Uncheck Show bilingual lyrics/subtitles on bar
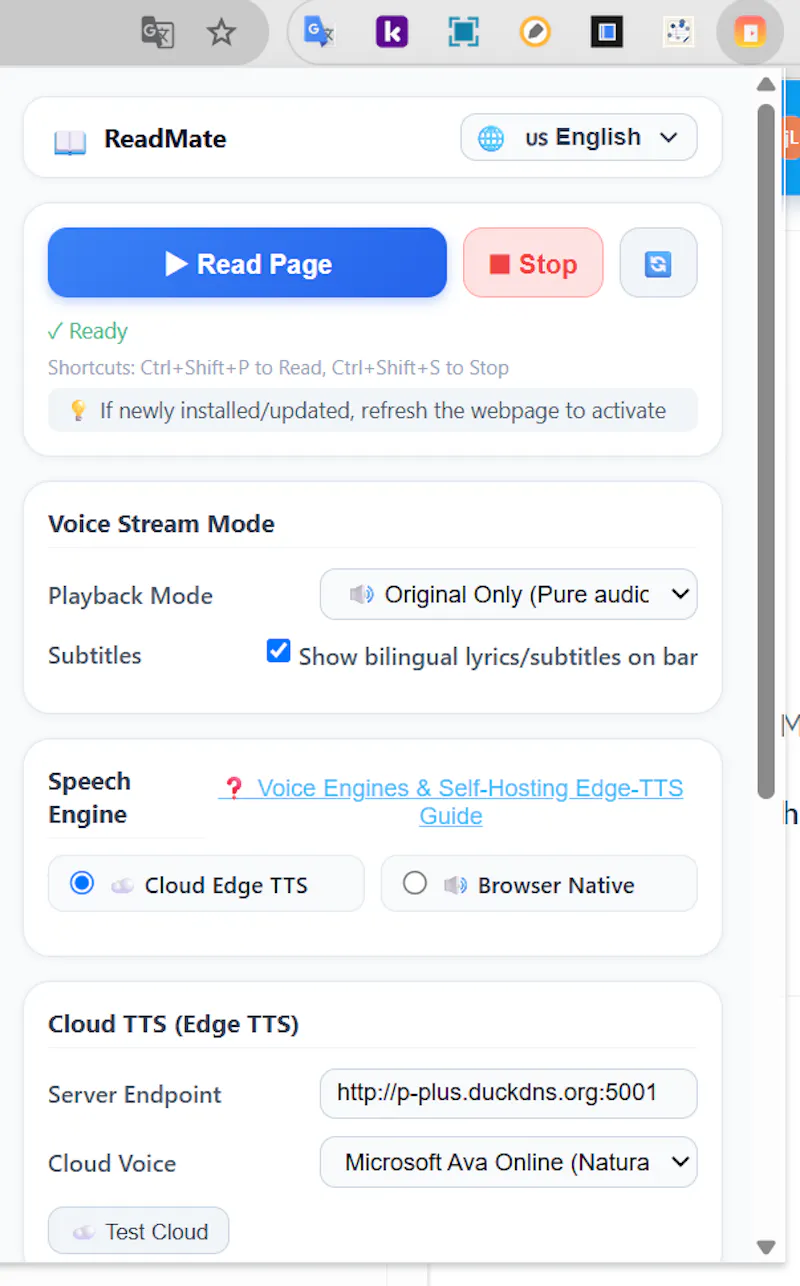The height and width of the screenshot is (1286, 800). (278, 652)
